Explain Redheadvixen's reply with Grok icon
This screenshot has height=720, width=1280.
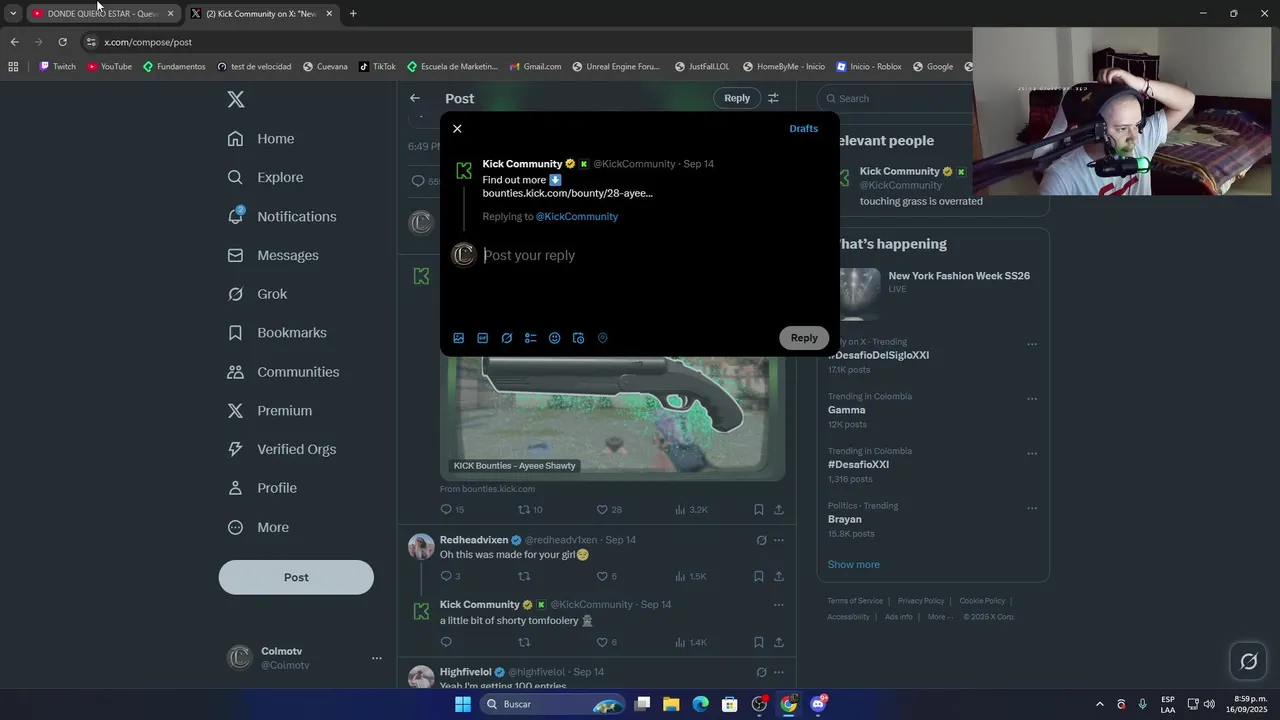[x=761, y=540]
